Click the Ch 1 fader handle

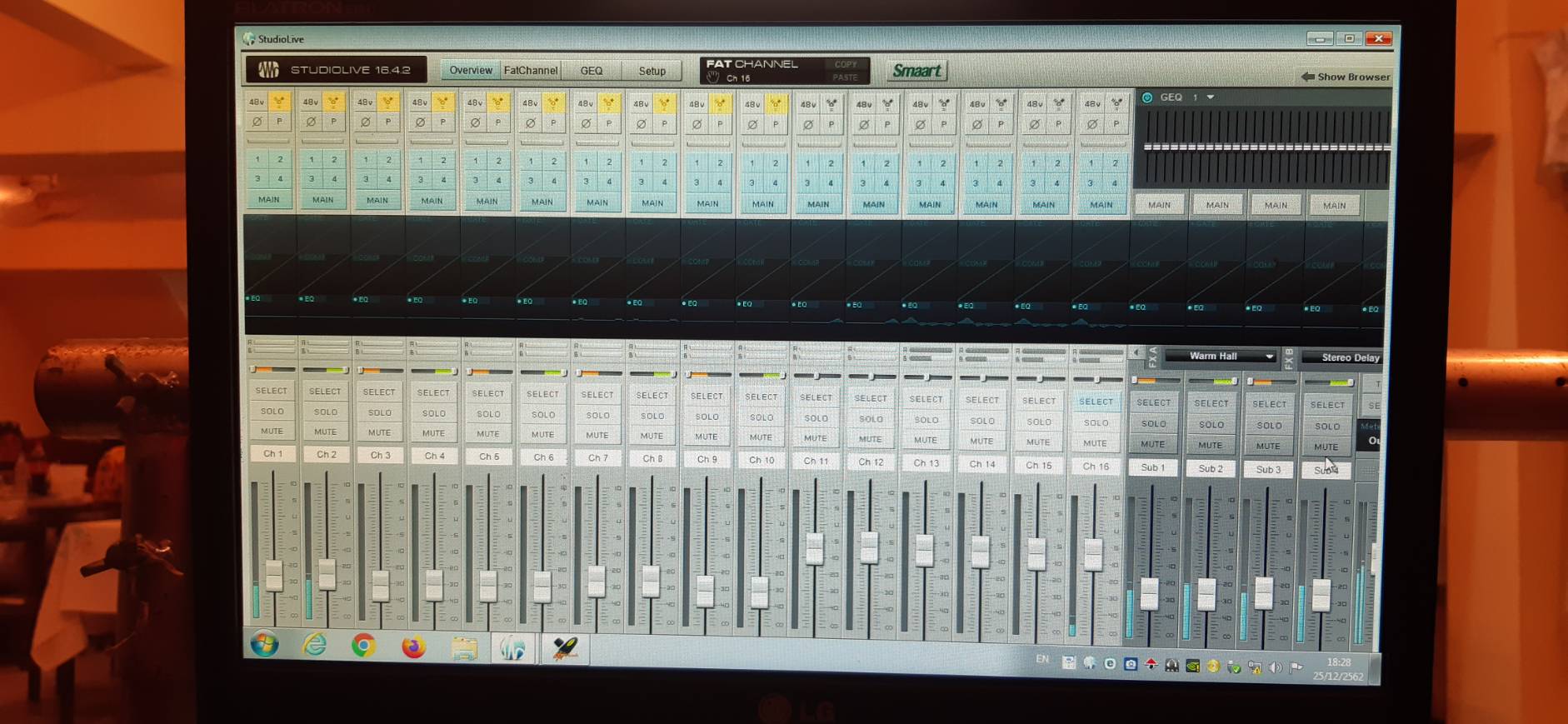(273, 575)
